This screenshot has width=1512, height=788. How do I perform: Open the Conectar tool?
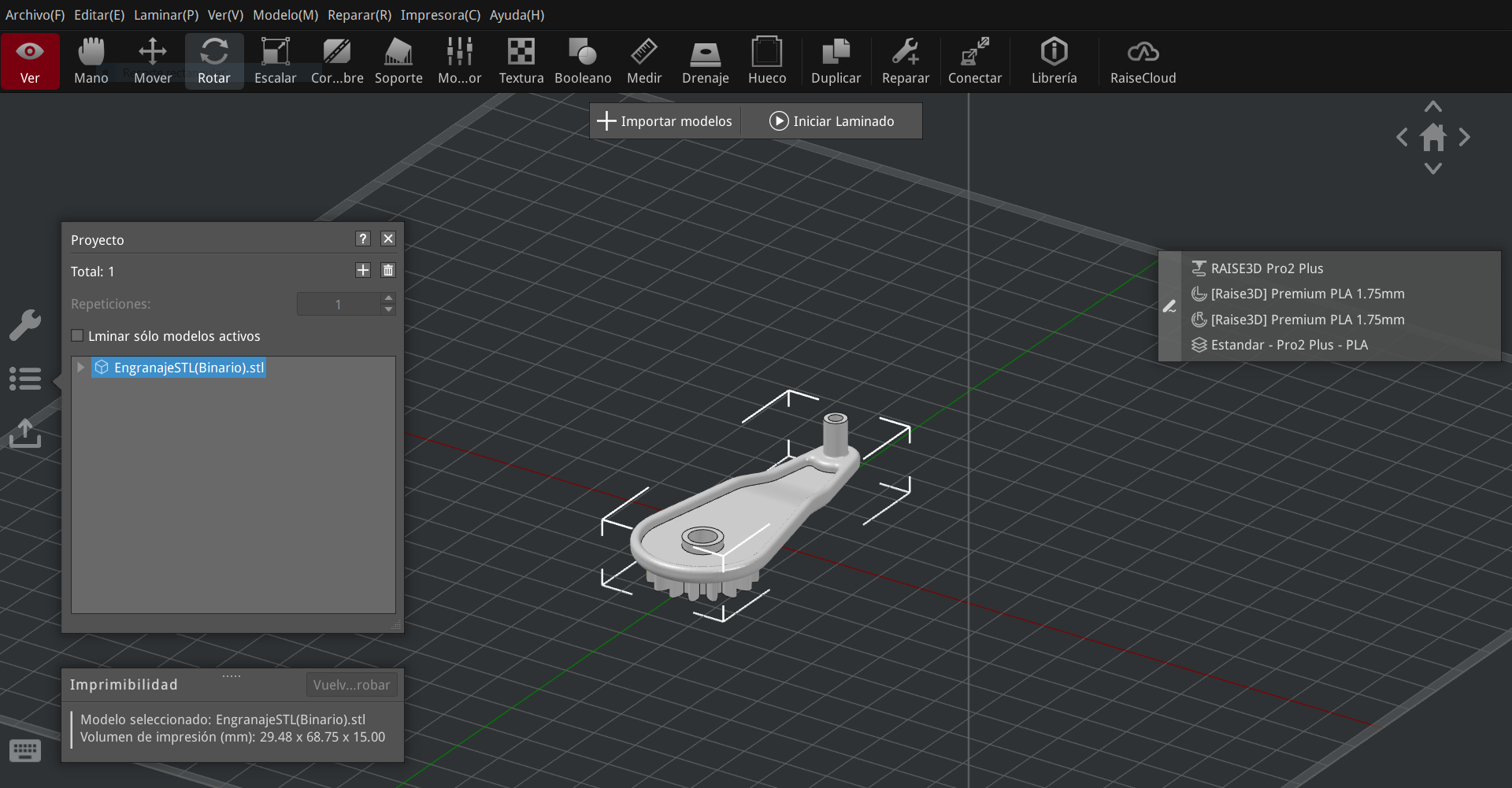(x=975, y=61)
